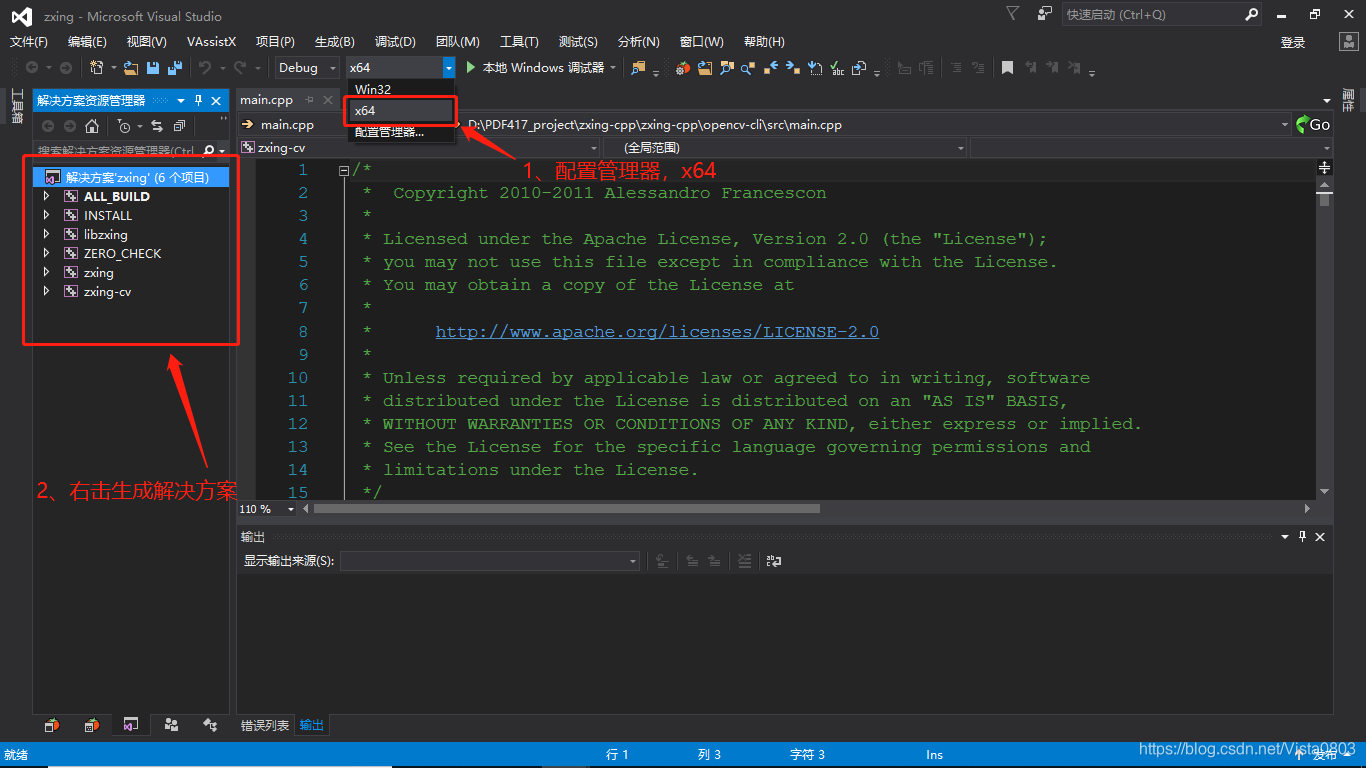Click the Save All icon in toolbar
Screen dimensions: 1366x768
(175, 68)
